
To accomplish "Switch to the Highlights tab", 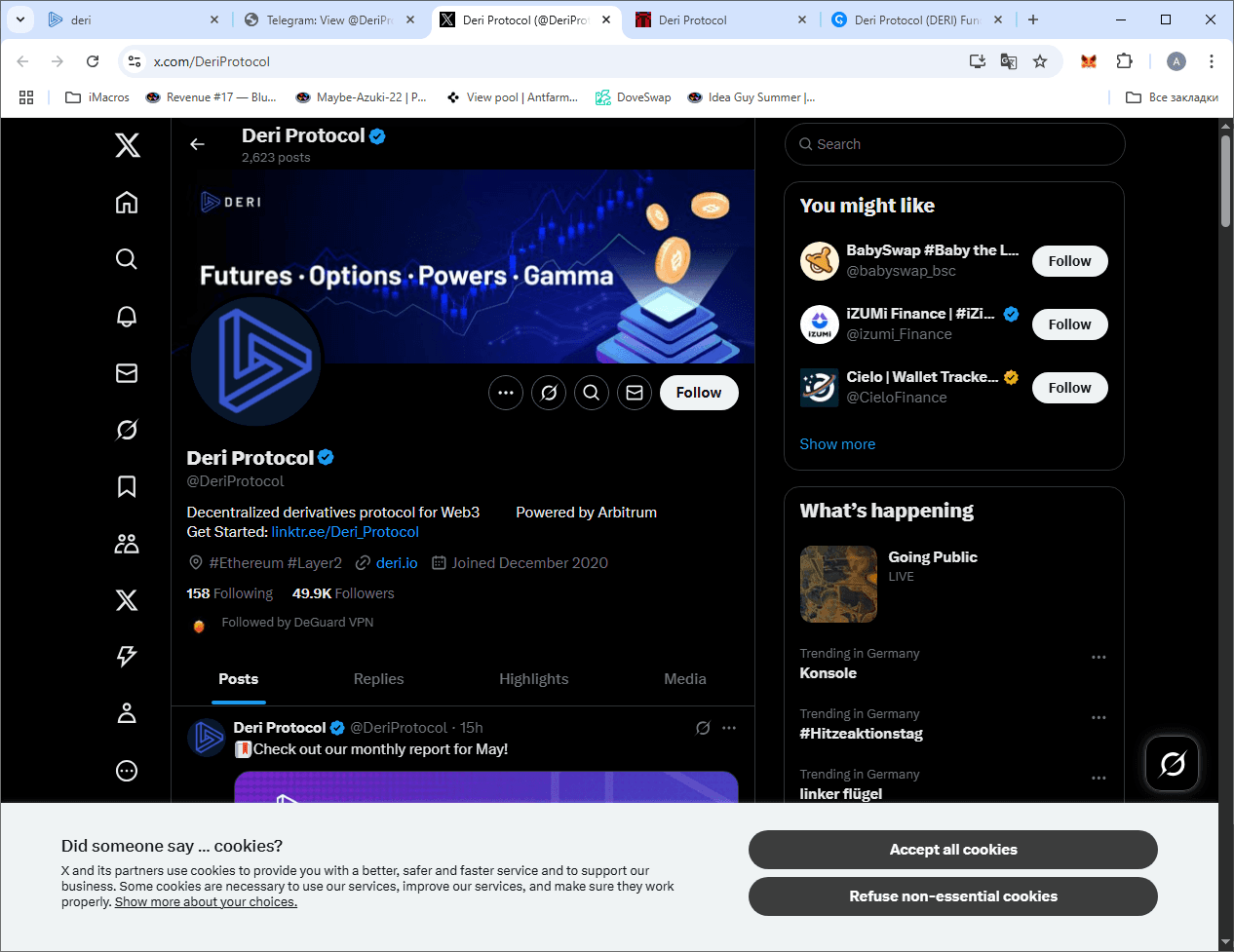I will (534, 679).
